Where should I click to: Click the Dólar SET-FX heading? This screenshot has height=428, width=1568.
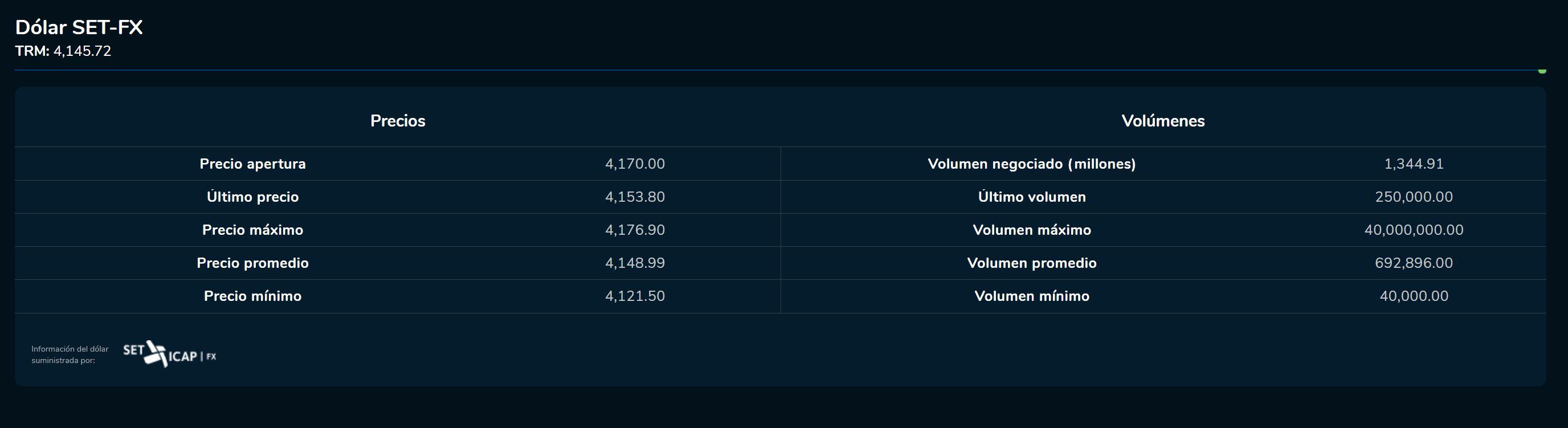(79, 27)
